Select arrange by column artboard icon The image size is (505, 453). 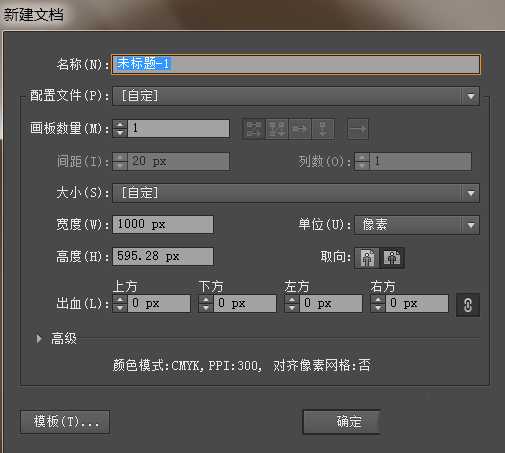(323, 129)
